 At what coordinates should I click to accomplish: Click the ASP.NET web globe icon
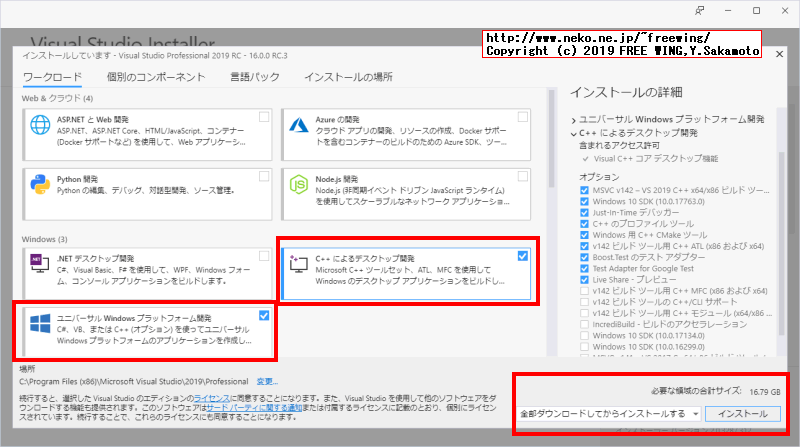click(x=40, y=125)
